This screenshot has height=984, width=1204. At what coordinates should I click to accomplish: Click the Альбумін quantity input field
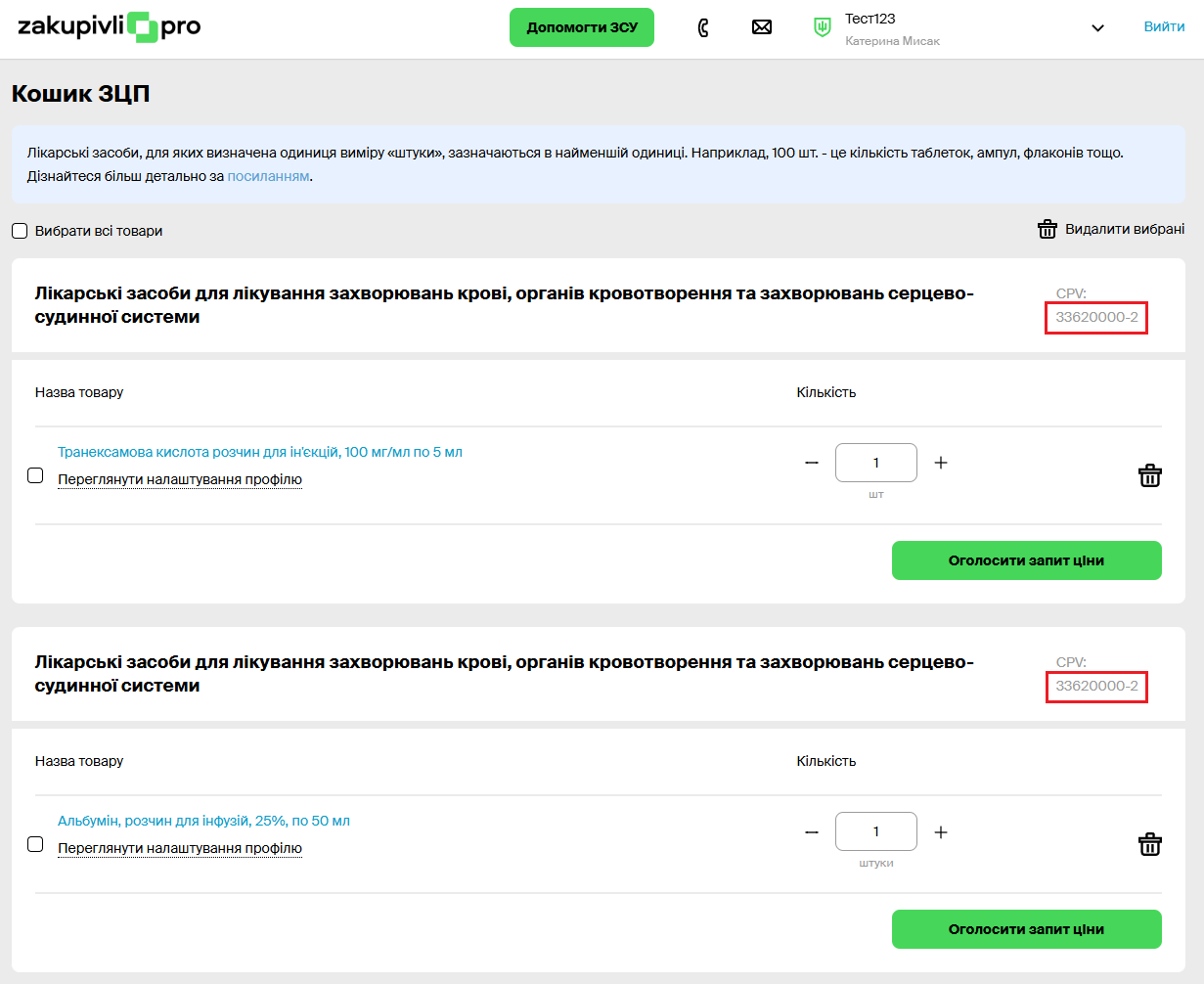point(875,831)
